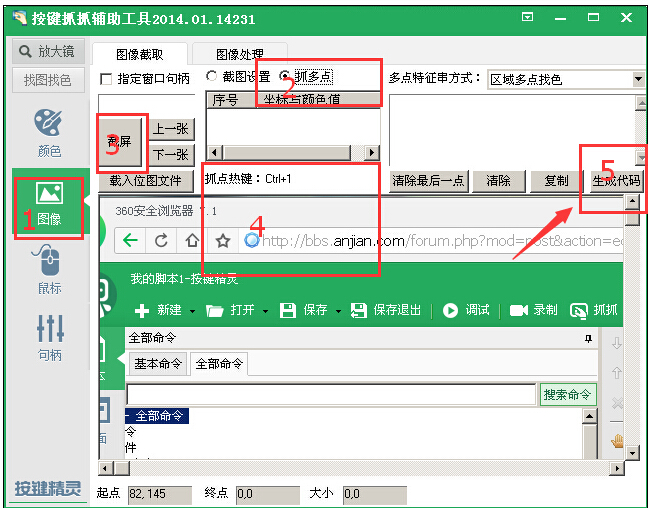Click the 抓抓 capture icon
The width and height of the screenshot is (650, 508).
click(x=579, y=311)
